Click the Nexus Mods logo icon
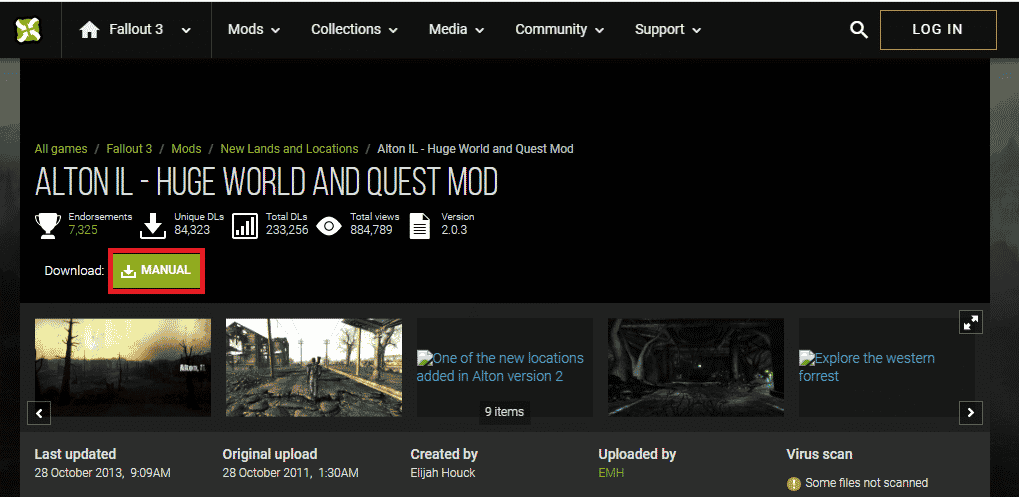Screen dimensions: 1019x497 click(x=29, y=29)
